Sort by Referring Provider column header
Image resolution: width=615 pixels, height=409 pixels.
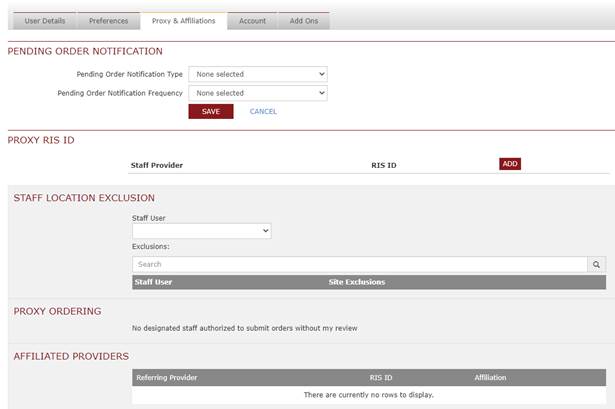coord(167,378)
